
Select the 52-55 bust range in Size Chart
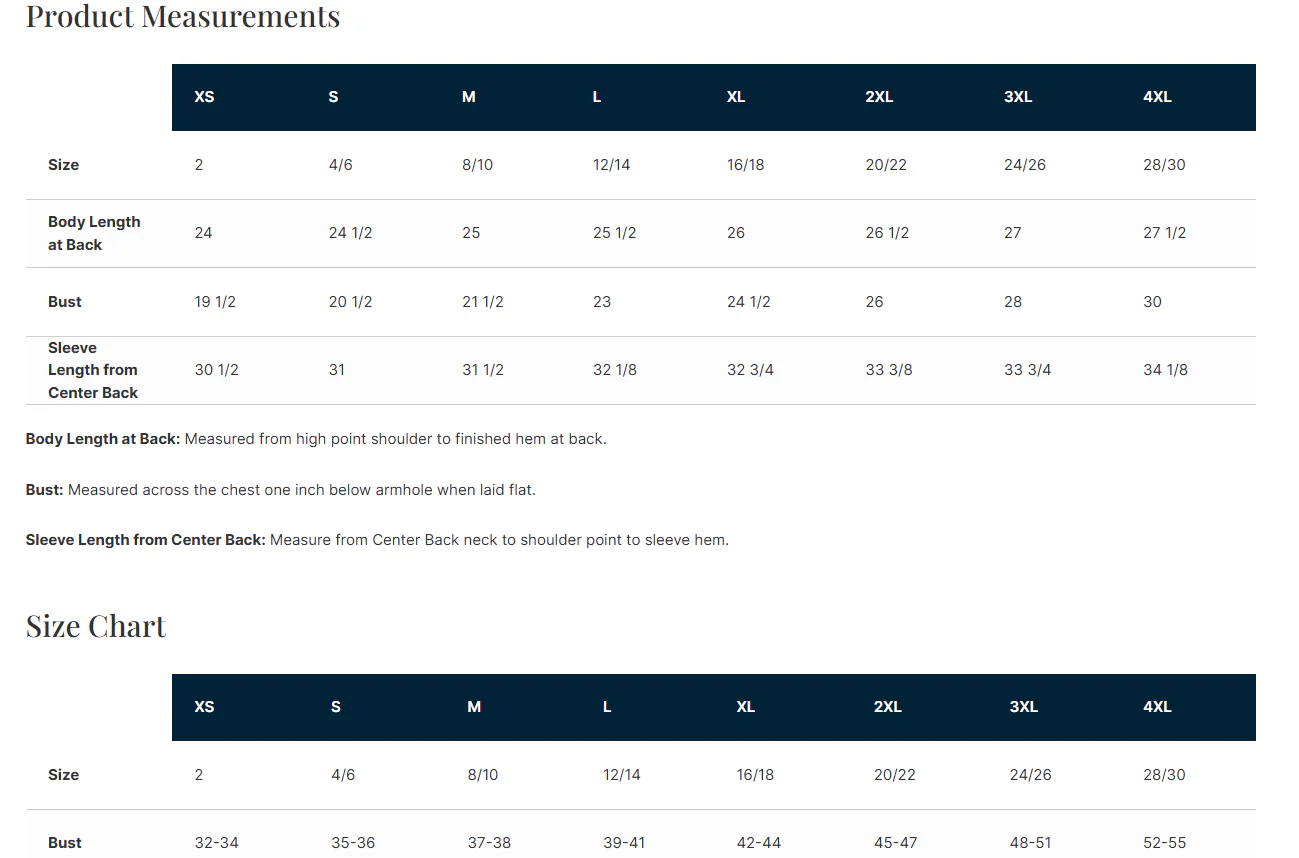point(1165,843)
